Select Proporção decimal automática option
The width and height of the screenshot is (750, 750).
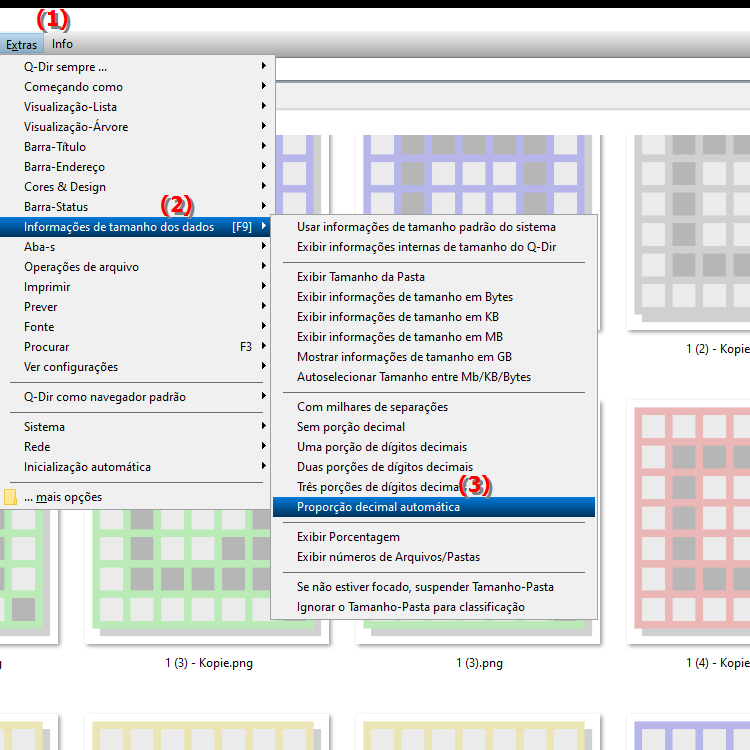[378, 507]
